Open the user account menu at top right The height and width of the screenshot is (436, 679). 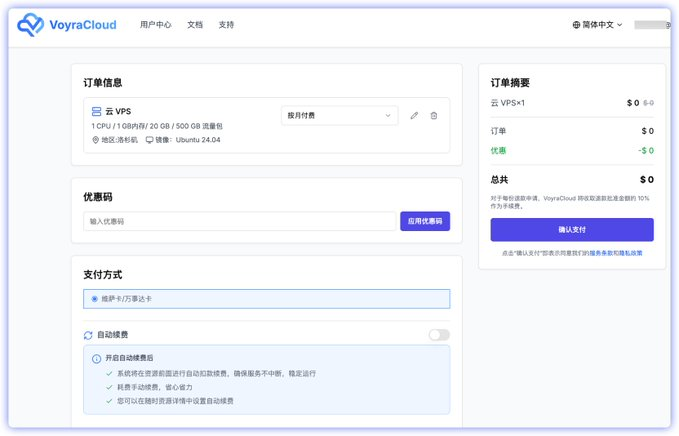(652, 25)
